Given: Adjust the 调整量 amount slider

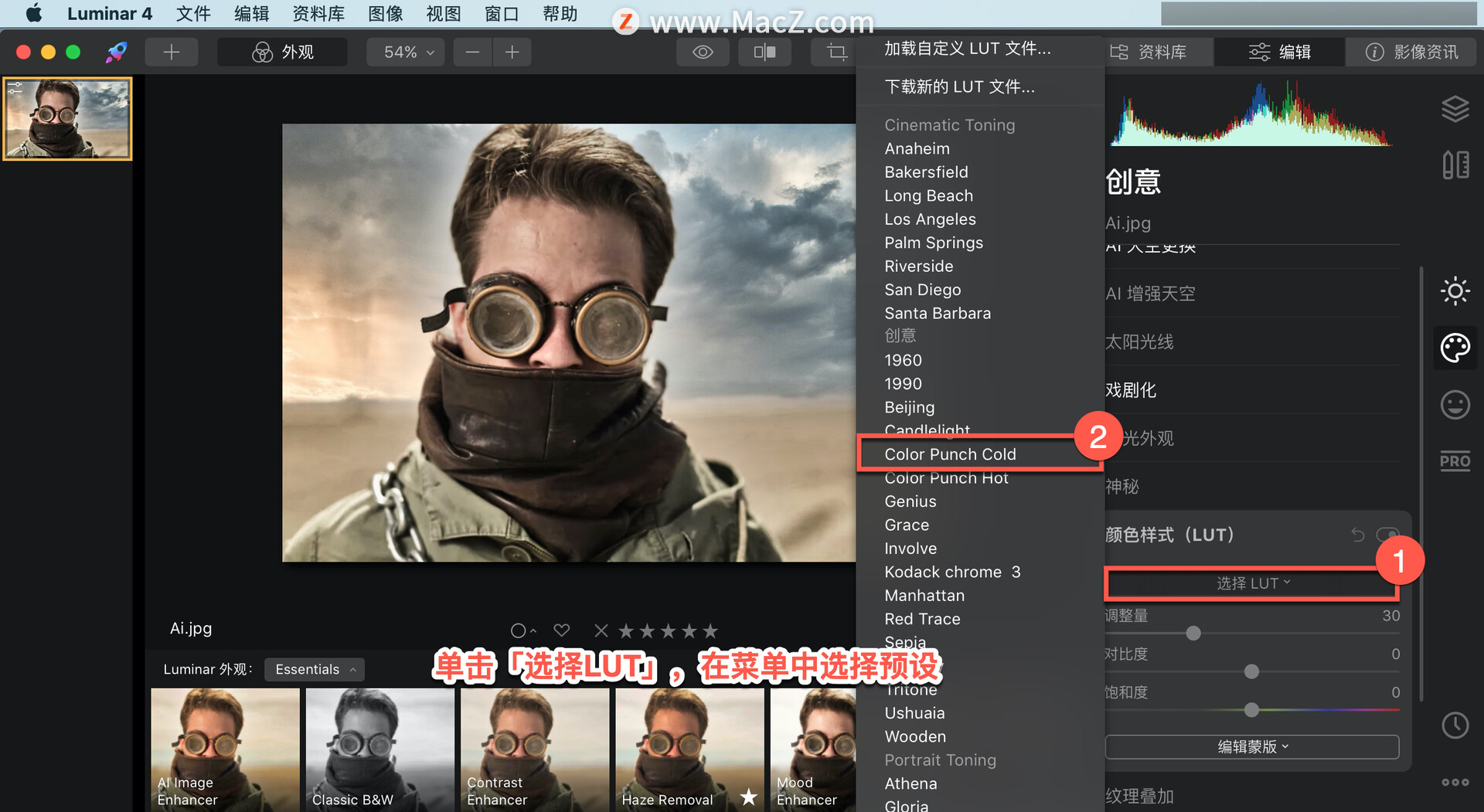Looking at the screenshot, I should coord(1193,634).
